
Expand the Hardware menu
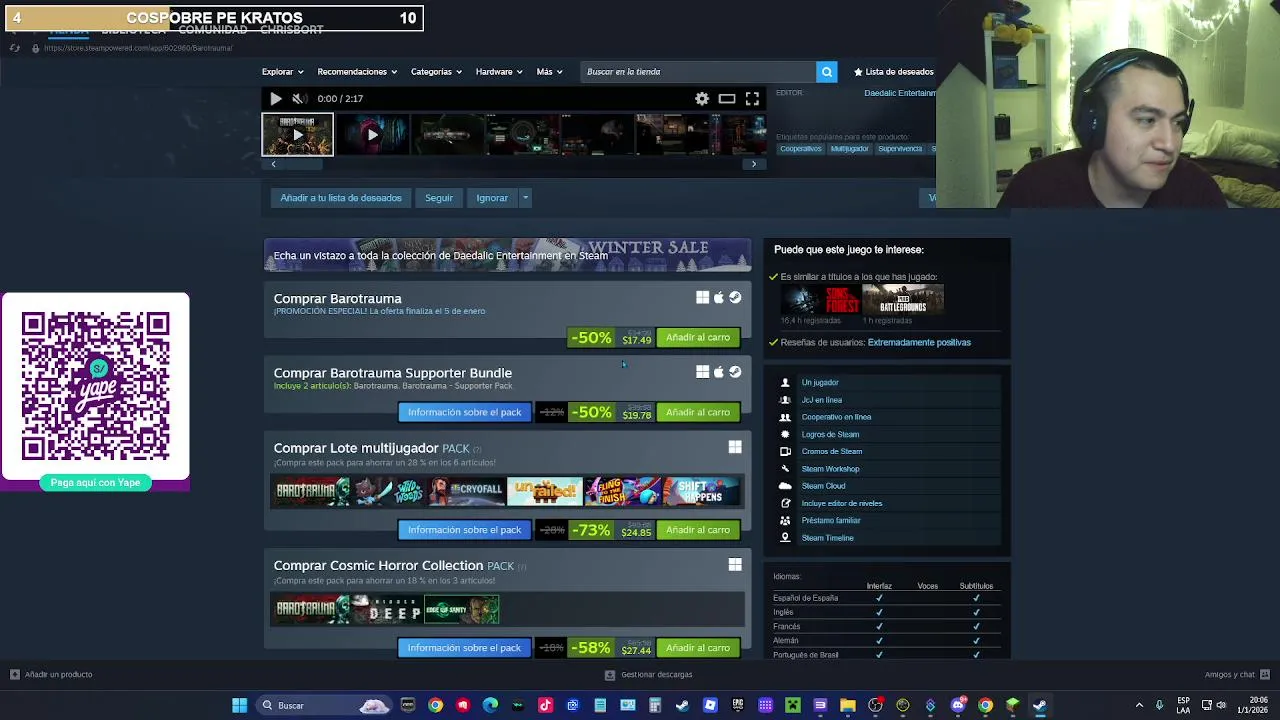coord(499,72)
